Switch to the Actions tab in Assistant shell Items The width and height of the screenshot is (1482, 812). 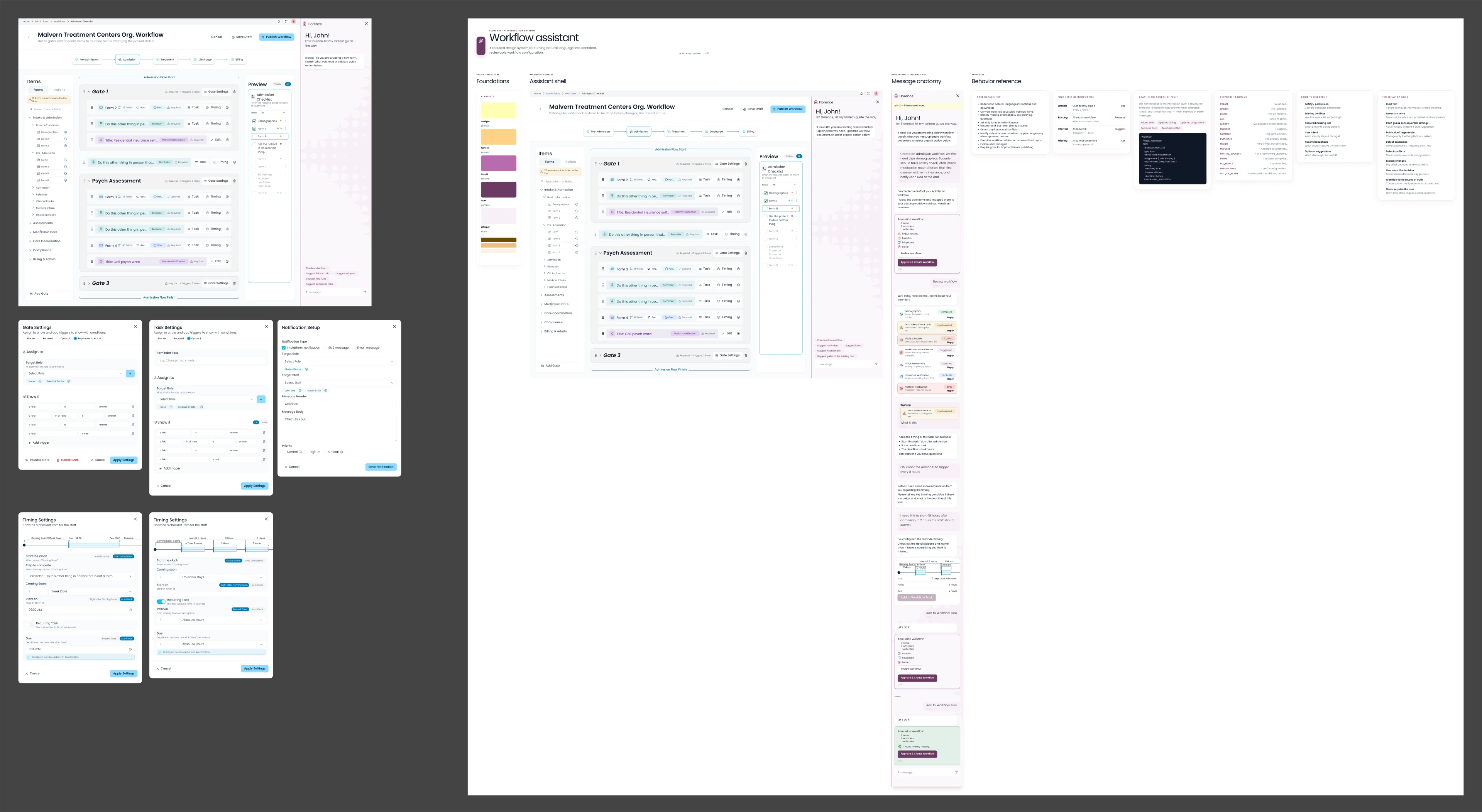[x=571, y=162]
